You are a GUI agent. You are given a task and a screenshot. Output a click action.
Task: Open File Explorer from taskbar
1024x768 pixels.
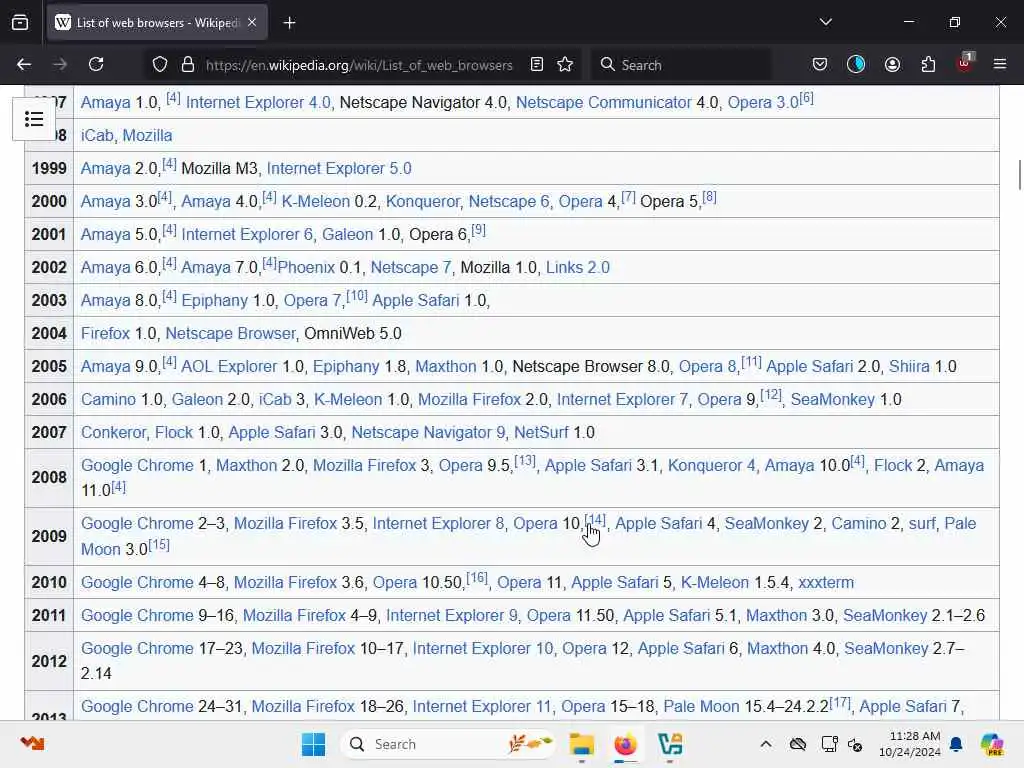pyautogui.click(x=581, y=744)
